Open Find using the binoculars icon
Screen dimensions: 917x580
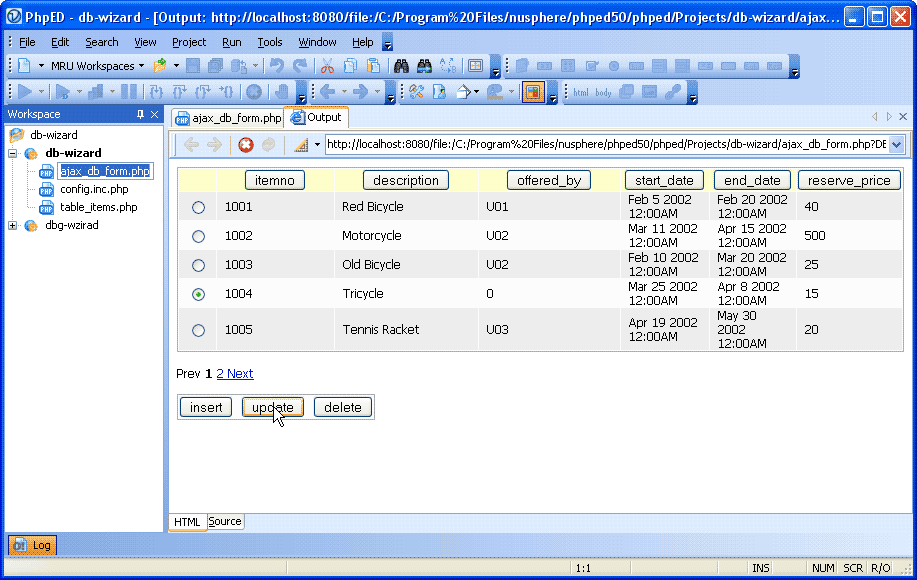[x=401, y=66]
